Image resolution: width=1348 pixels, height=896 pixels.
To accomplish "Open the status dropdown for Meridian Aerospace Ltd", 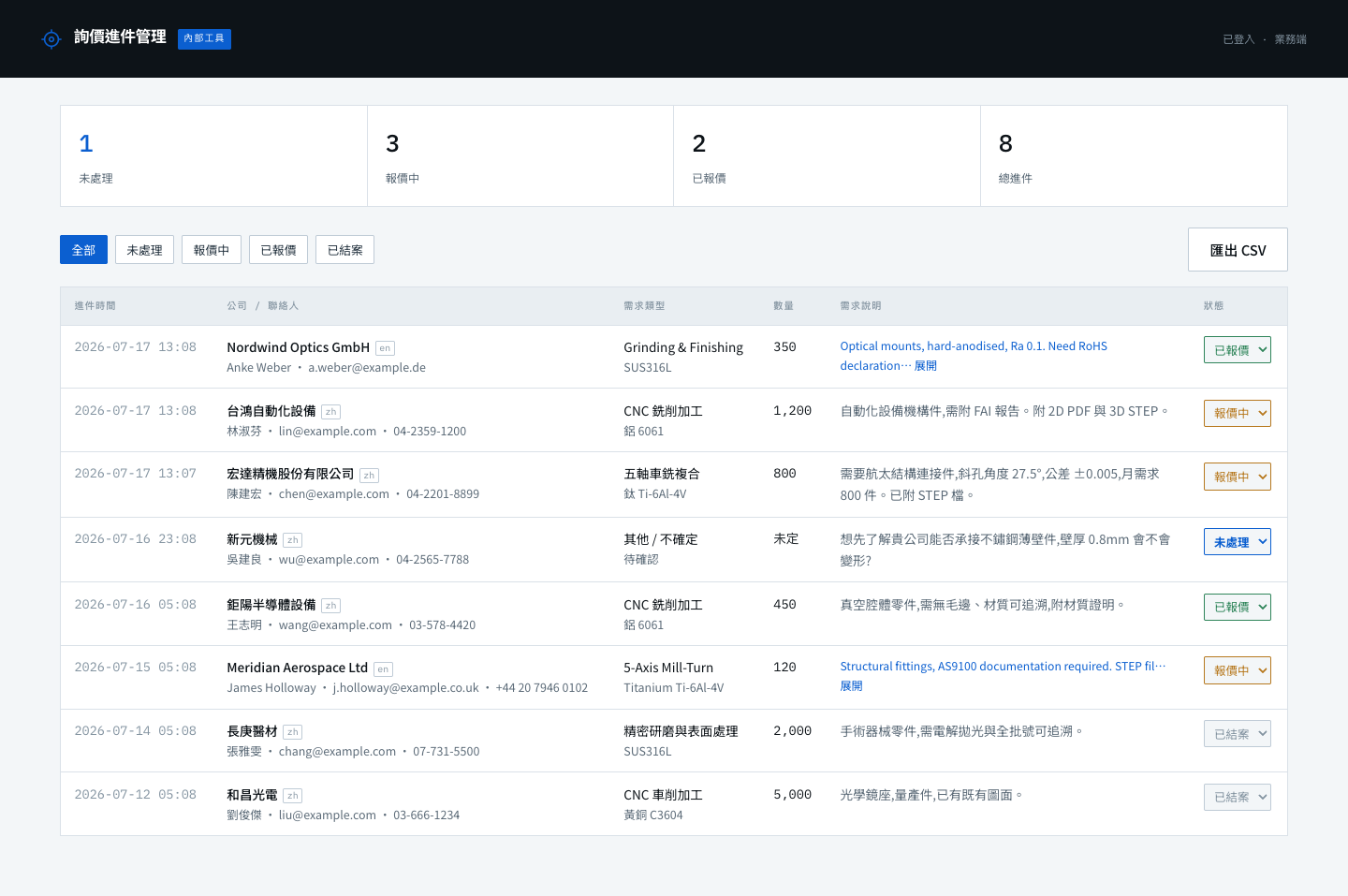I will pos(1237,670).
